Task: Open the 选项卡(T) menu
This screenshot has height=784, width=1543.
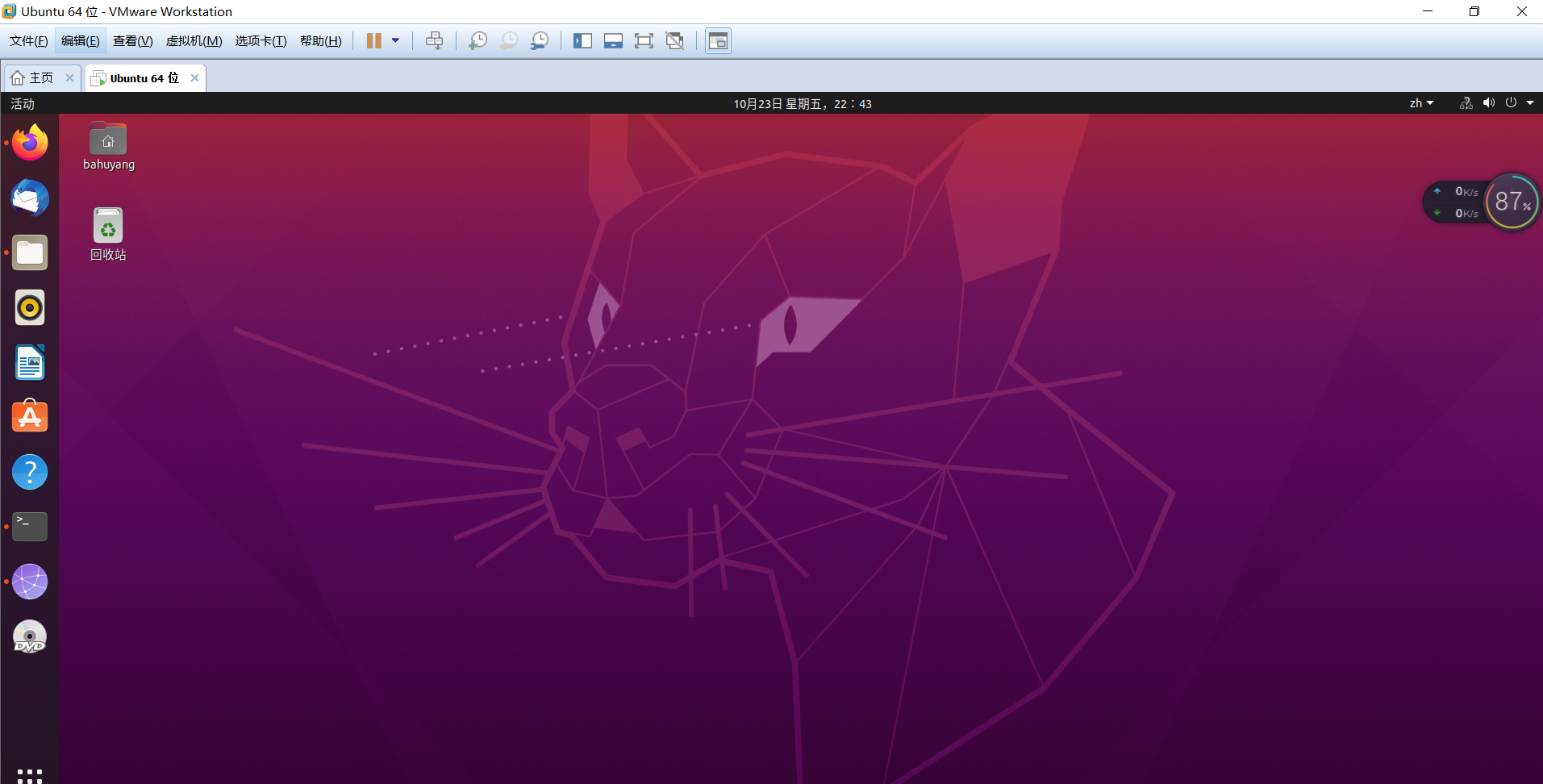Action: click(261, 41)
